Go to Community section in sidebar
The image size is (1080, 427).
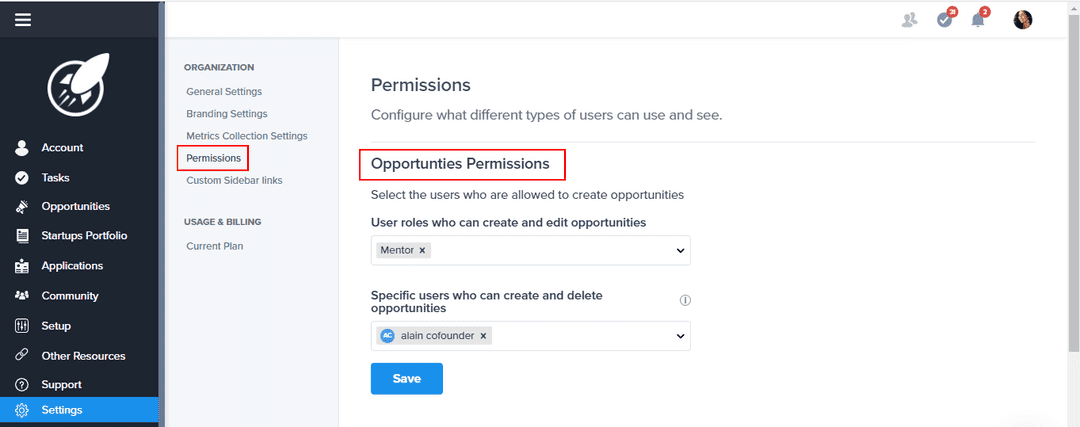(x=70, y=296)
